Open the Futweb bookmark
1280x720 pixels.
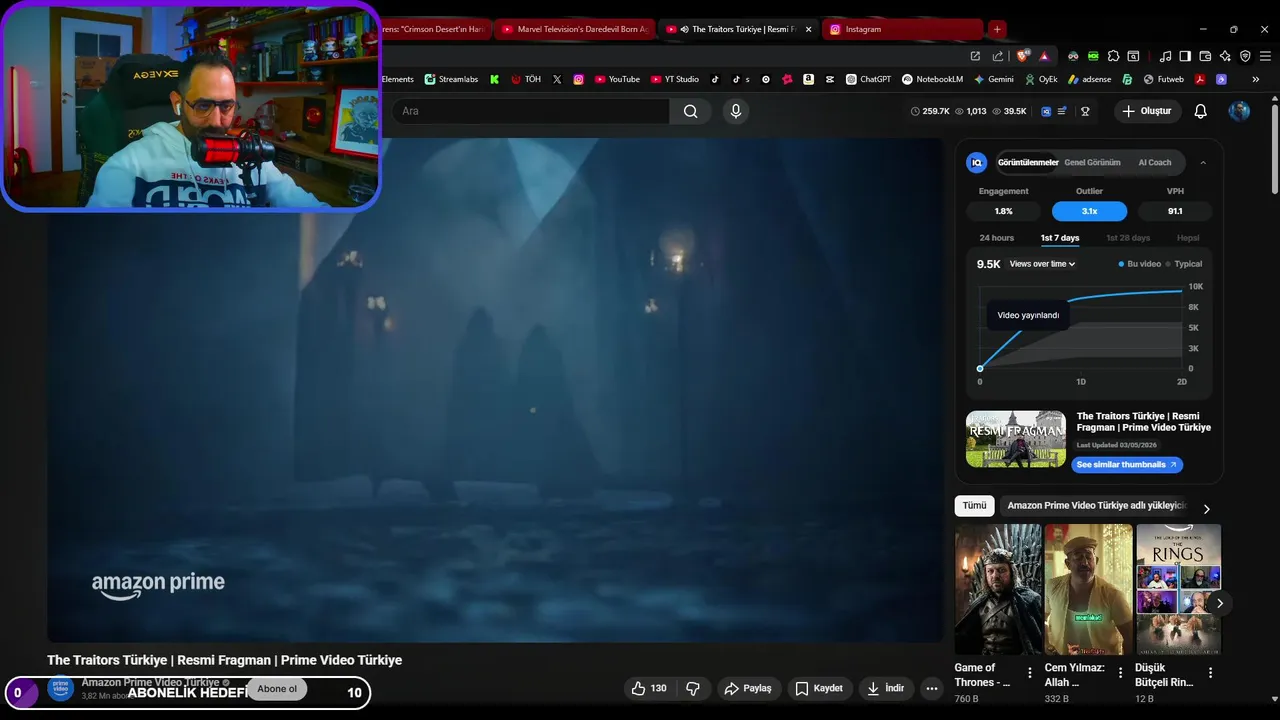(x=1163, y=79)
